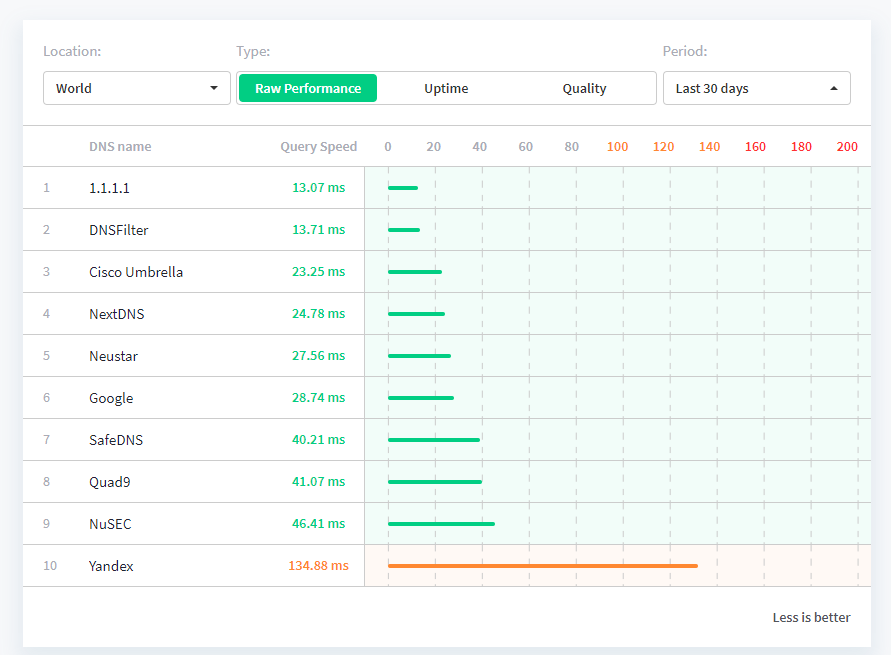Click the caret arrow in Location selector
Viewport: 891px width, 655px height.
(x=214, y=88)
